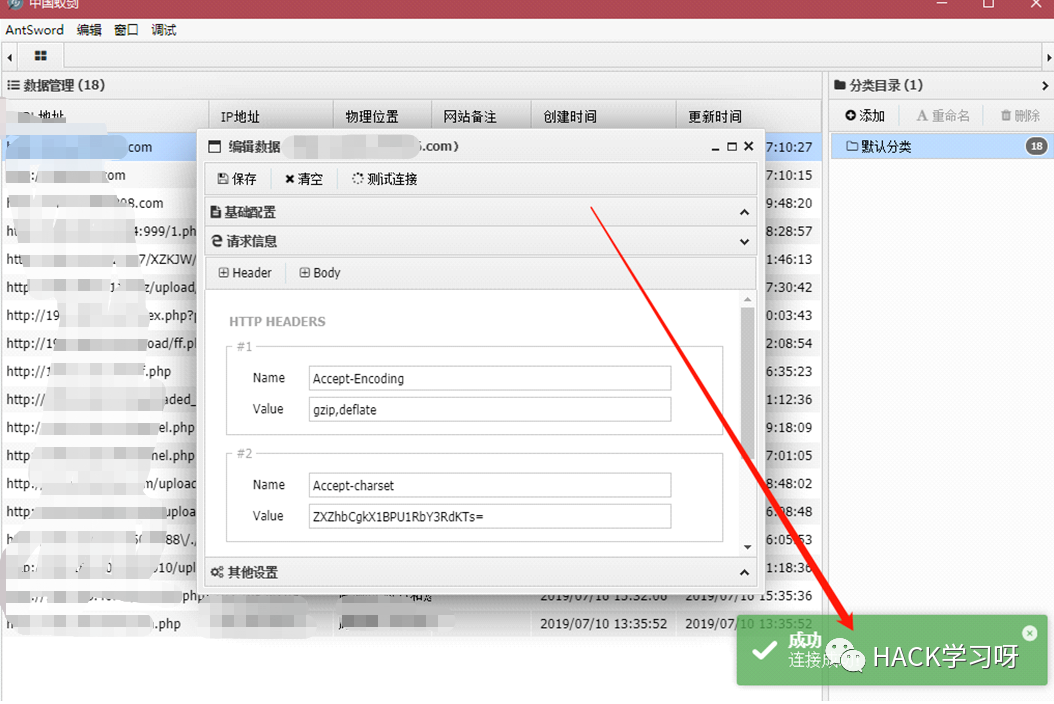Click 删除 to delete the category

(x=1020, y=116)
